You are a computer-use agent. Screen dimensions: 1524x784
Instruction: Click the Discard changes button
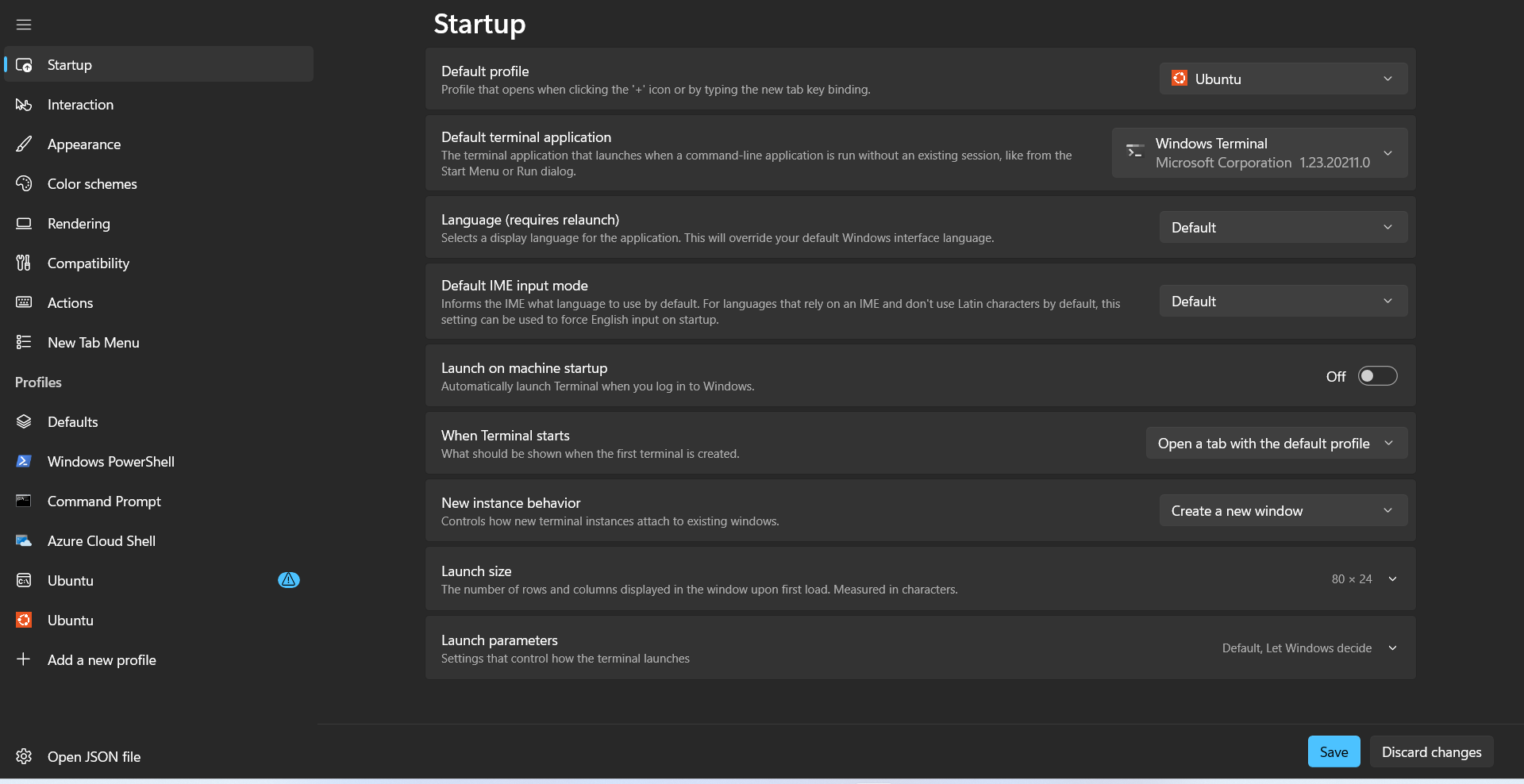tap(1431, 751)
